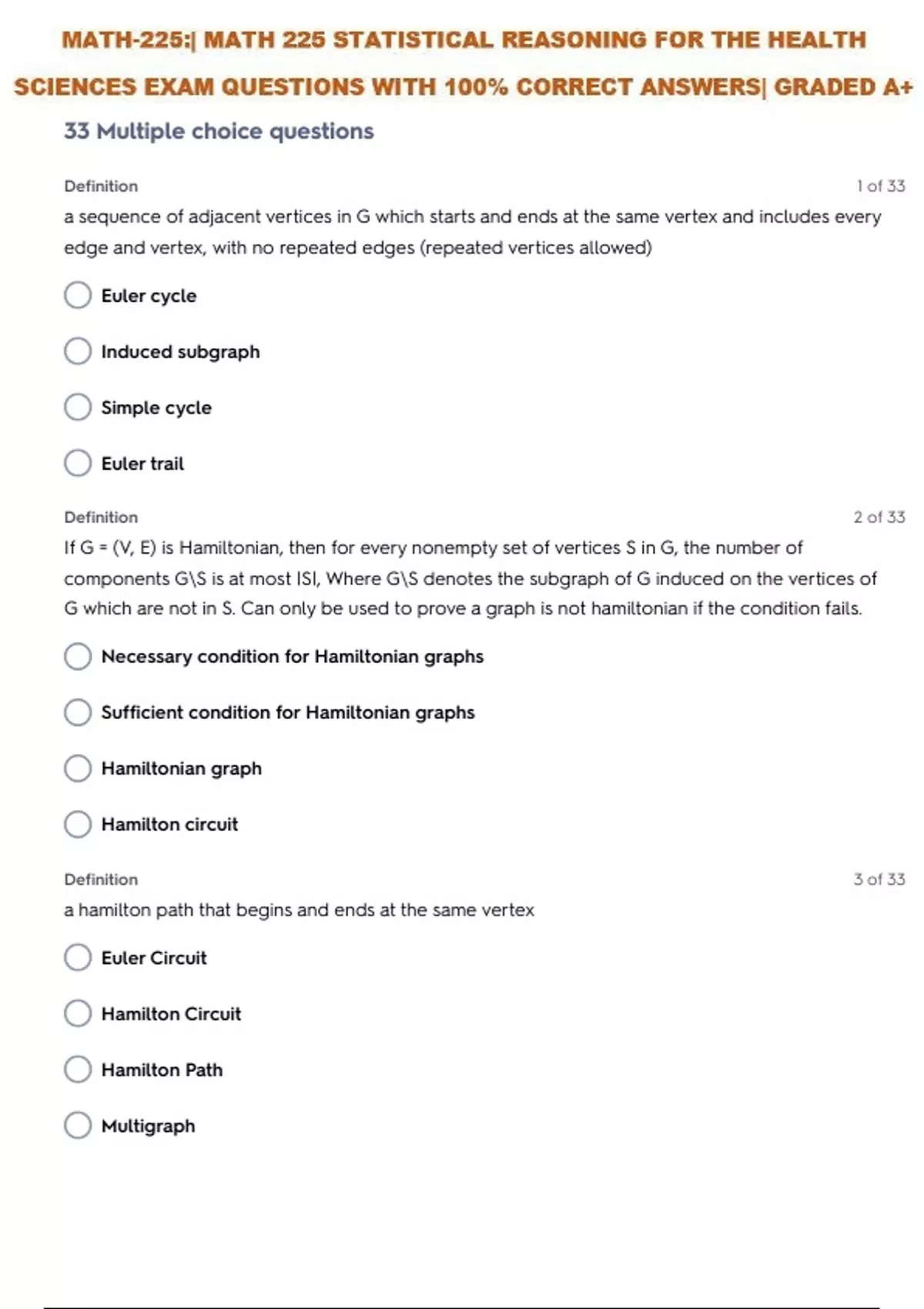Click the 33 Multiple choice questions heading
The image size is (924, 1309).
point(219,132)
